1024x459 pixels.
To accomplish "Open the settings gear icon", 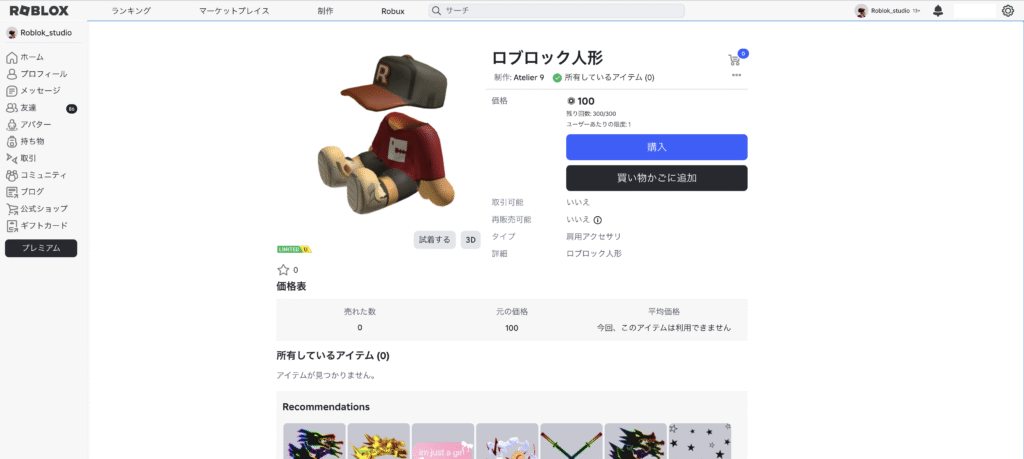I will pyautogui.click(x=1008, y=11).
